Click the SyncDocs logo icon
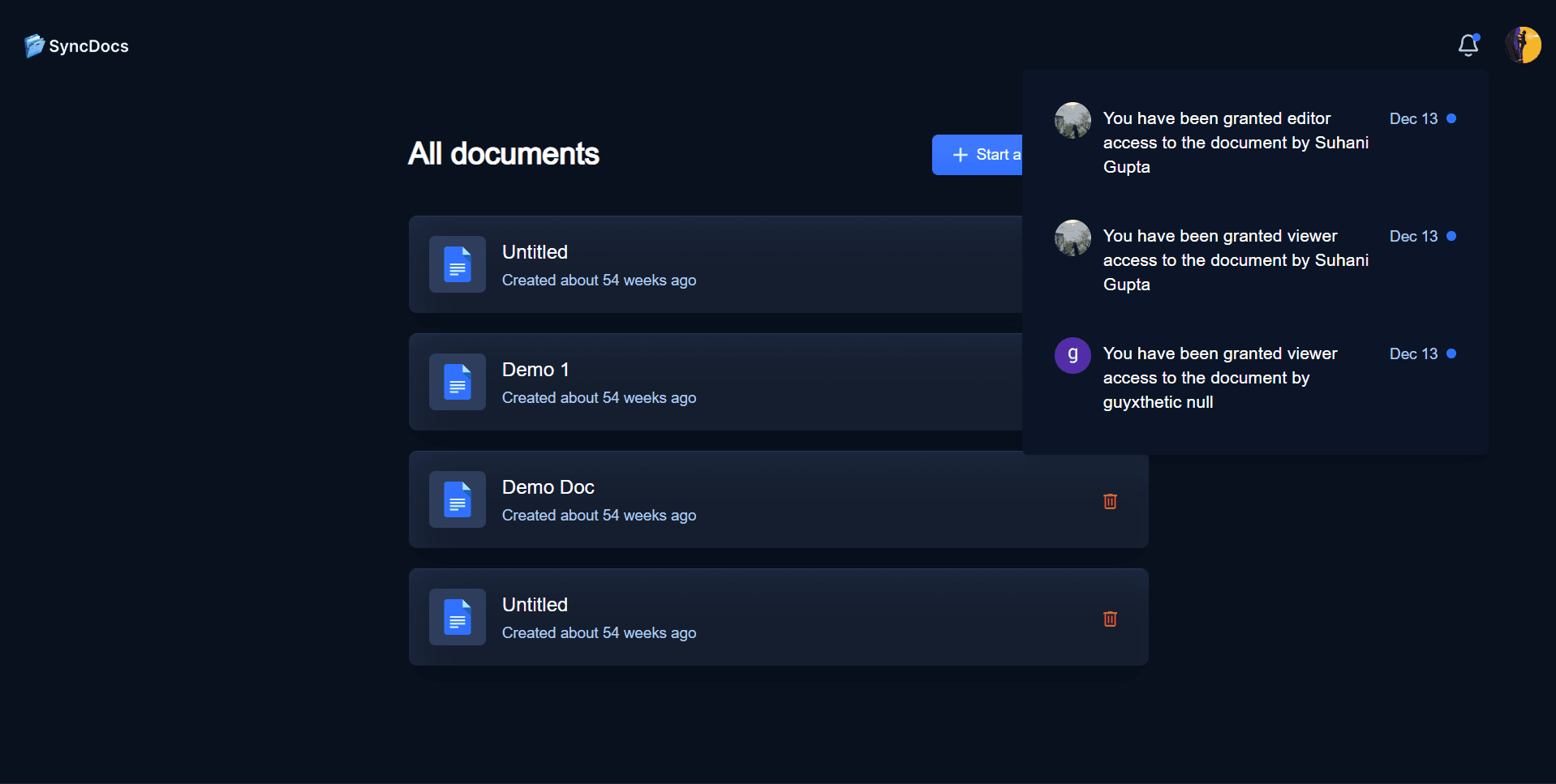This screenshot has width=1556, height=784. (x=34, y=46)
